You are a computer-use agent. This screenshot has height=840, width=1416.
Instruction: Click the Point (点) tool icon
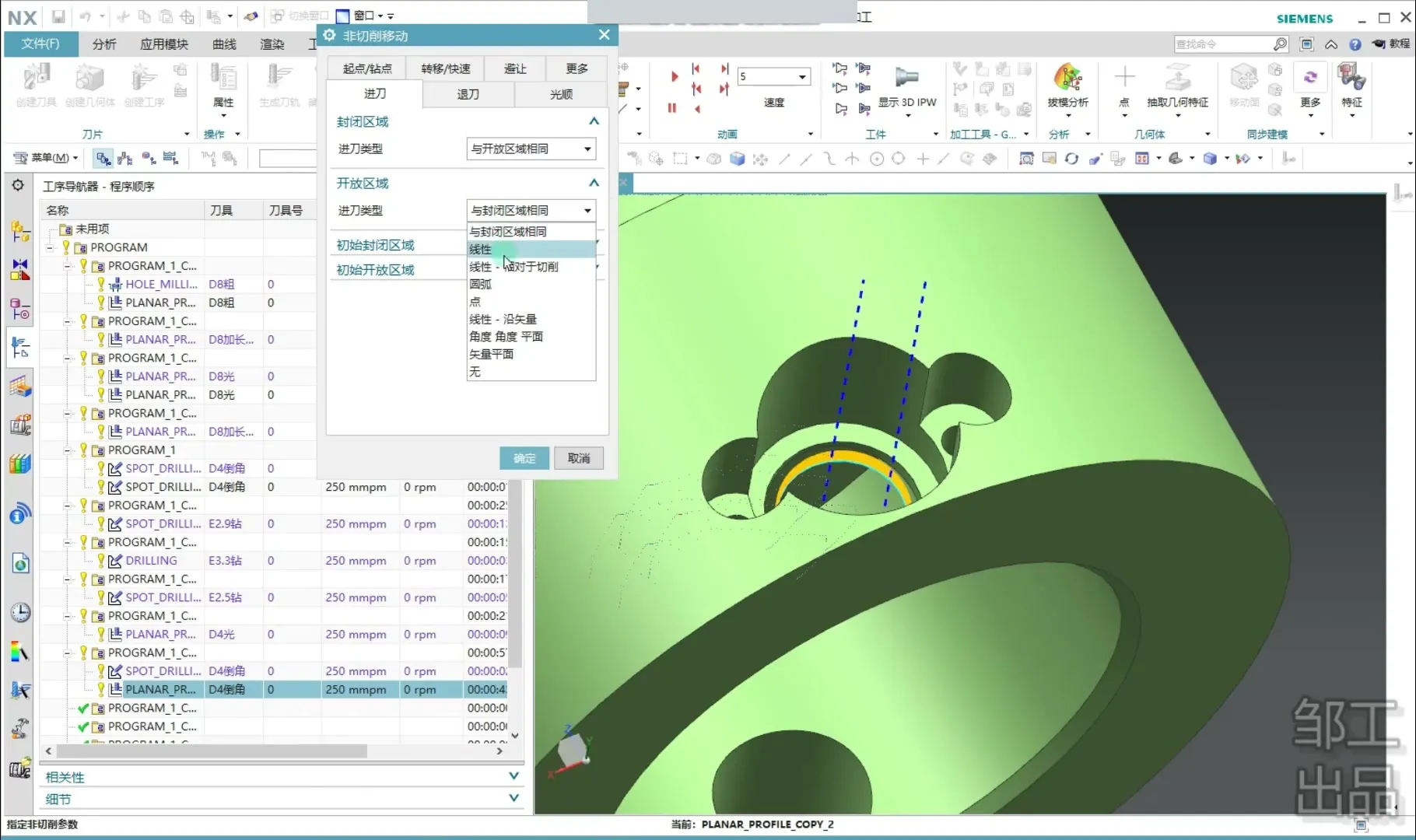[x=1123, y=79]
